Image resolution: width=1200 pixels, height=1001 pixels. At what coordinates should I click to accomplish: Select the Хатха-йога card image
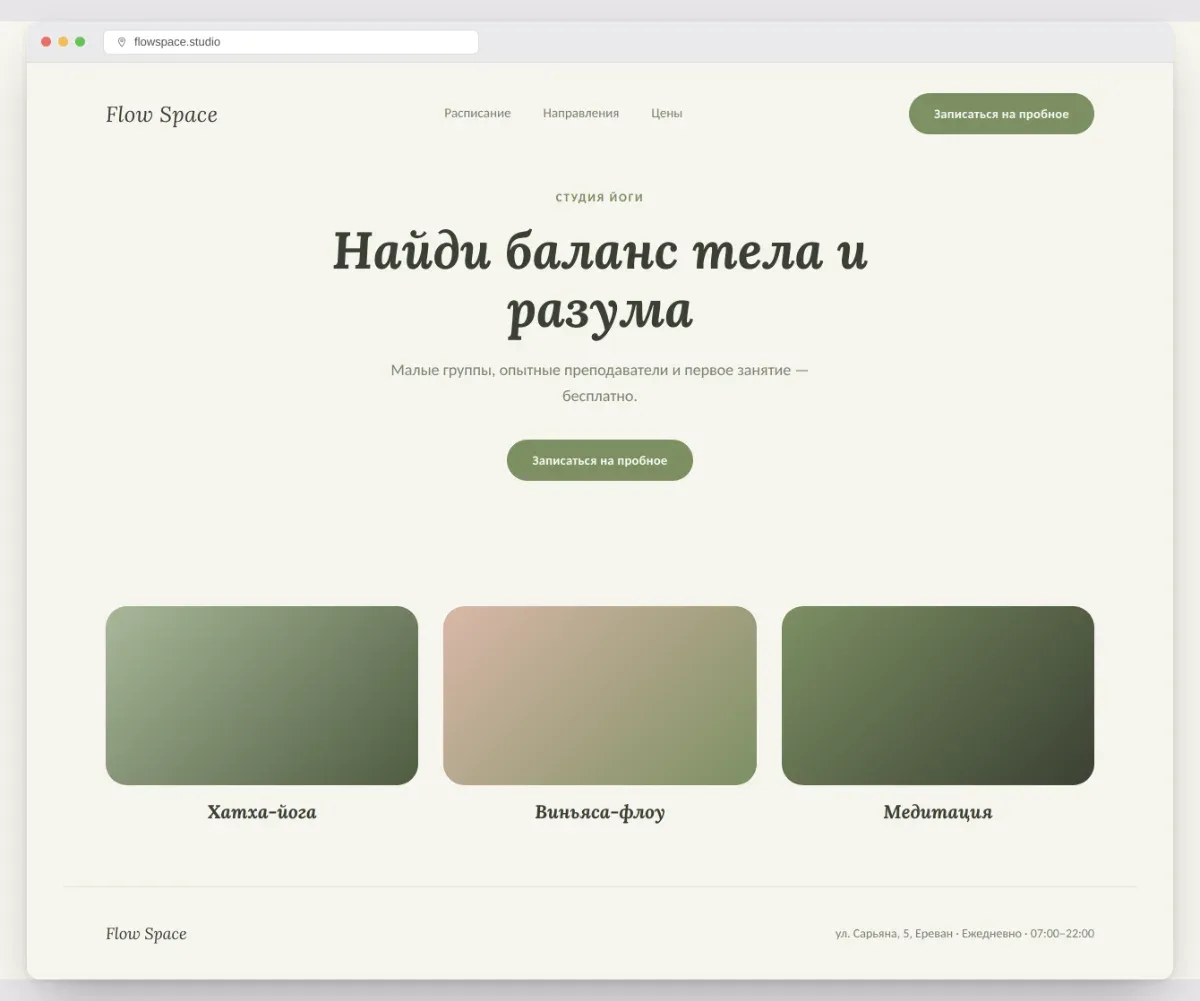262,695
